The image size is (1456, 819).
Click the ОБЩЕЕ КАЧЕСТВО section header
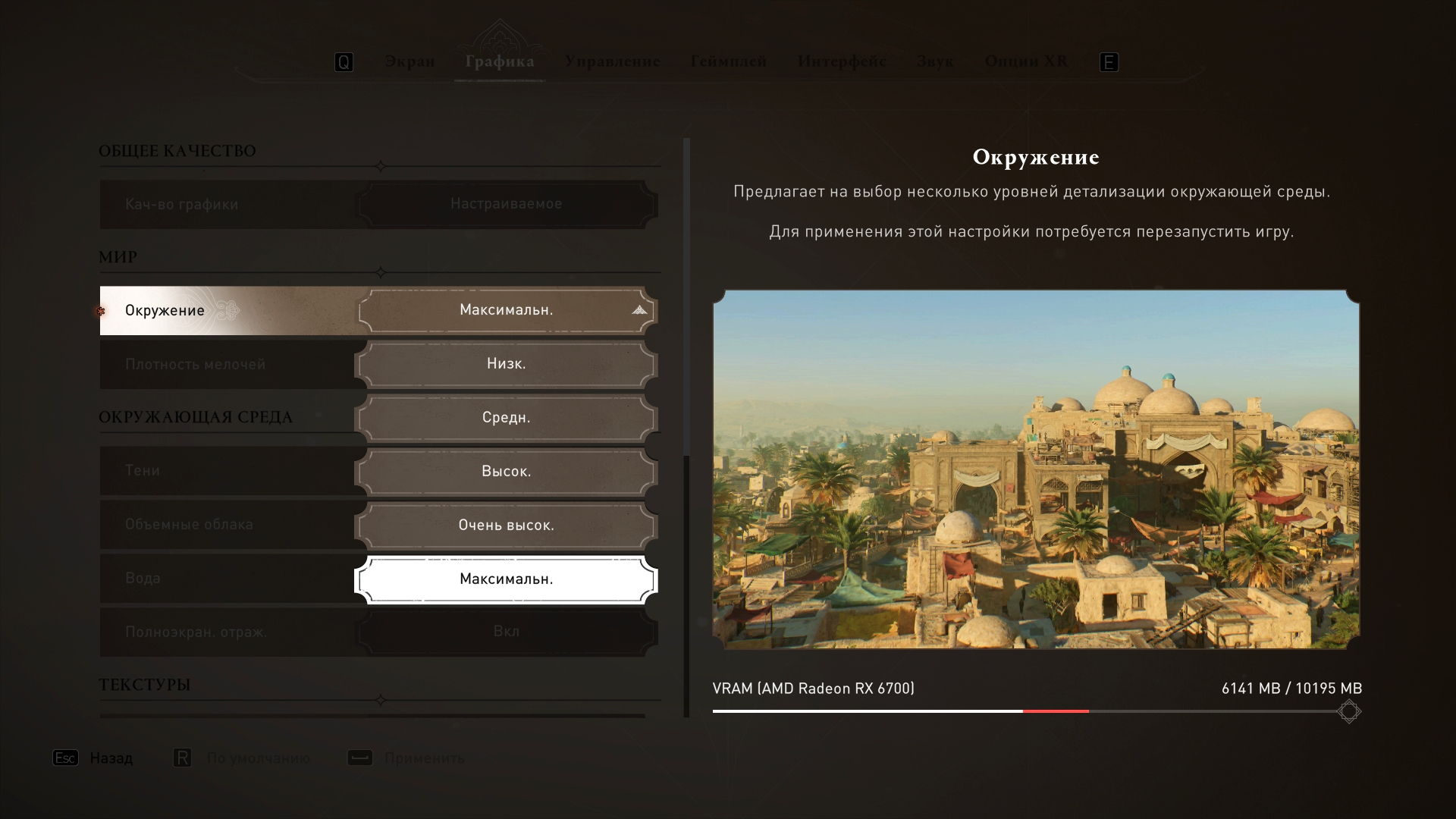[x=177, y=151]
